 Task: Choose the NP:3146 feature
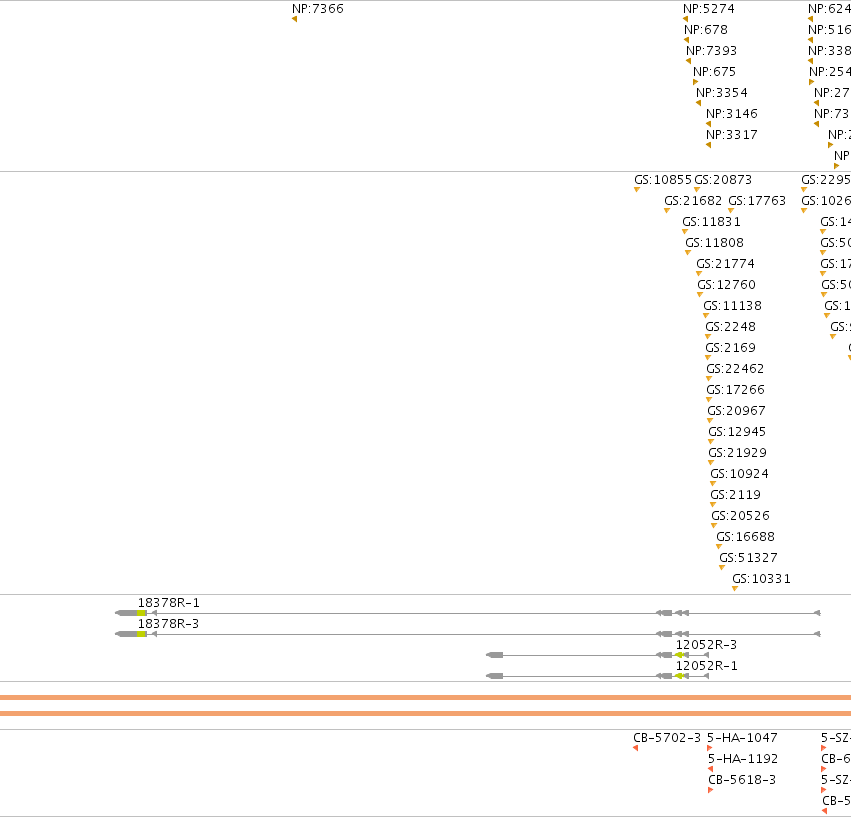708,124
